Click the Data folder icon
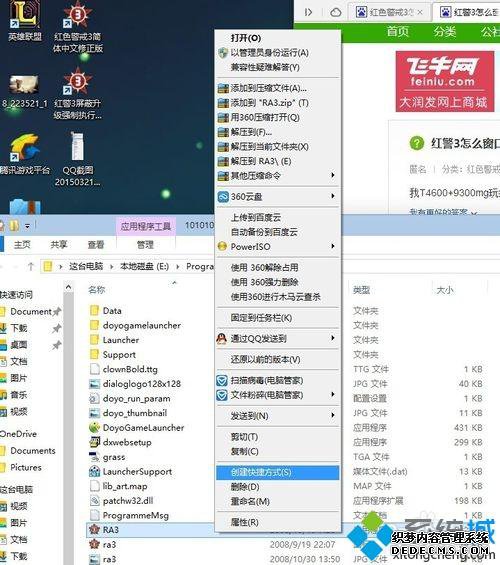Screen dimensions: 500x565 click(94, 311)
